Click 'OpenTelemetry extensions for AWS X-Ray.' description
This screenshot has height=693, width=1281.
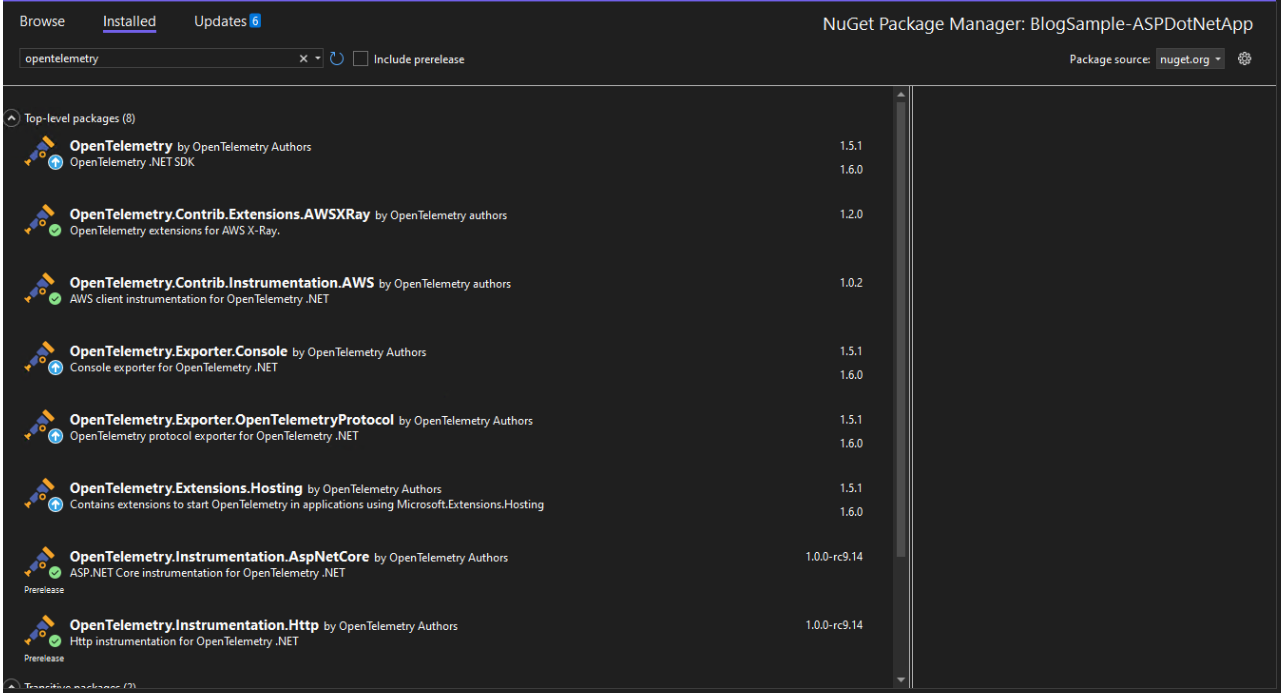coord(175,231)
